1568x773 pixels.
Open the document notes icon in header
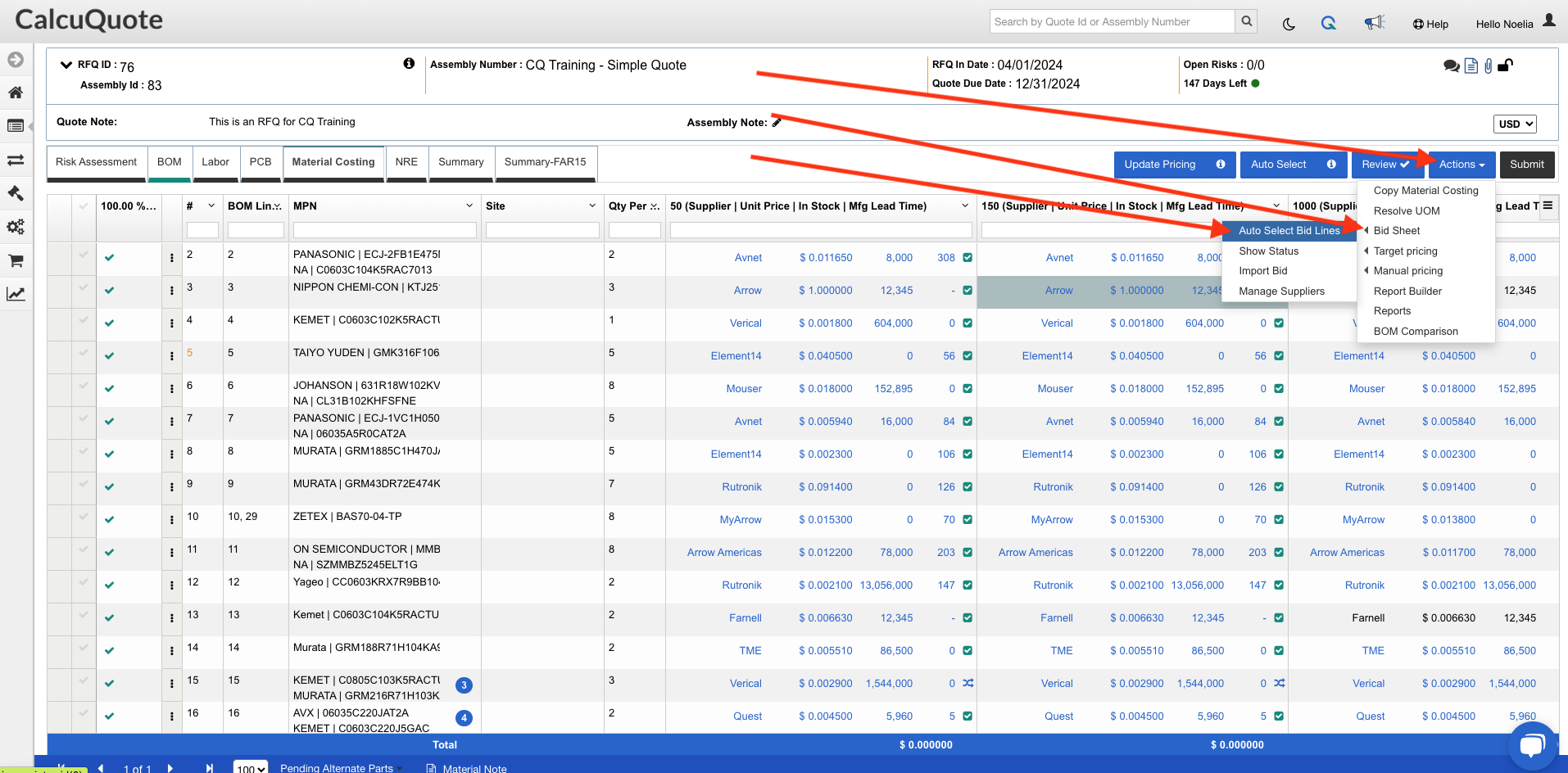1471,66
